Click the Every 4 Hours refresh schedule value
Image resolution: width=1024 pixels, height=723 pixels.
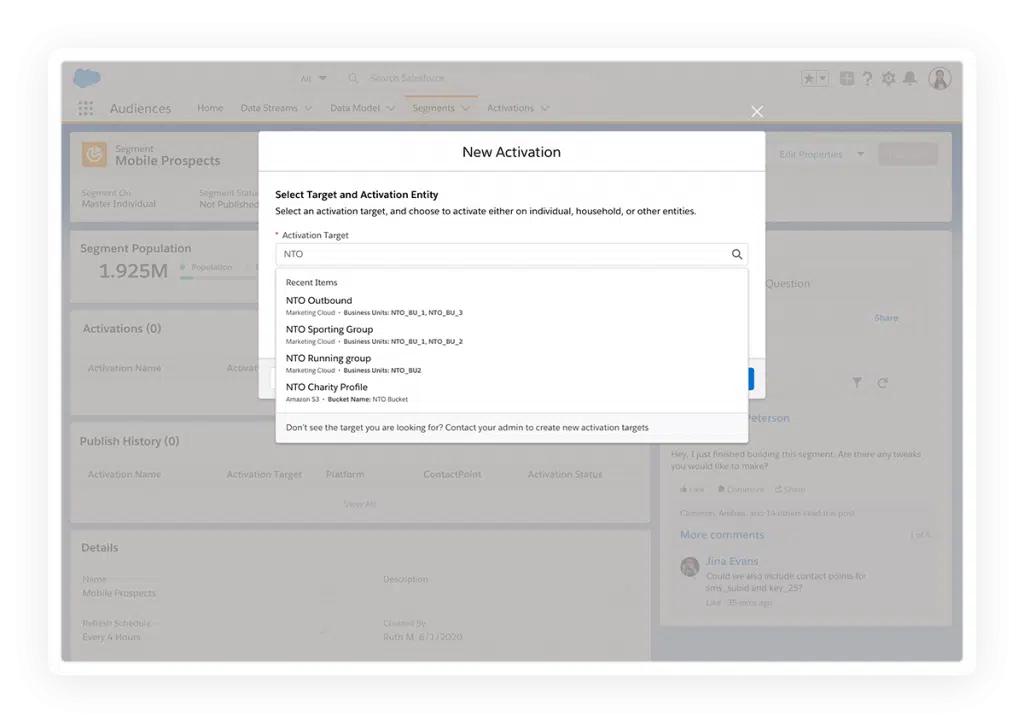point(111,637)
